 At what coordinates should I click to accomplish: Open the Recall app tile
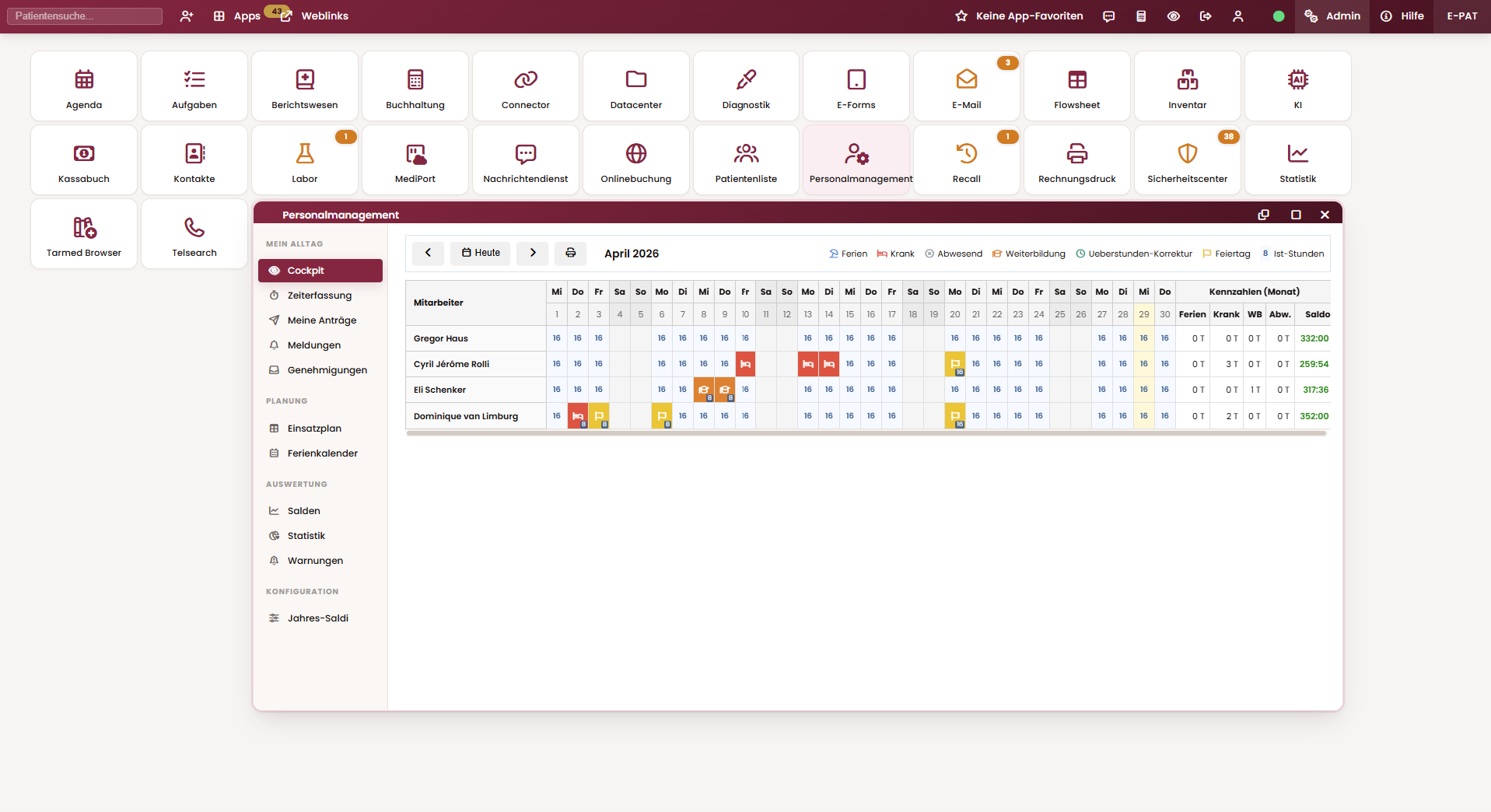click(967, 160)
